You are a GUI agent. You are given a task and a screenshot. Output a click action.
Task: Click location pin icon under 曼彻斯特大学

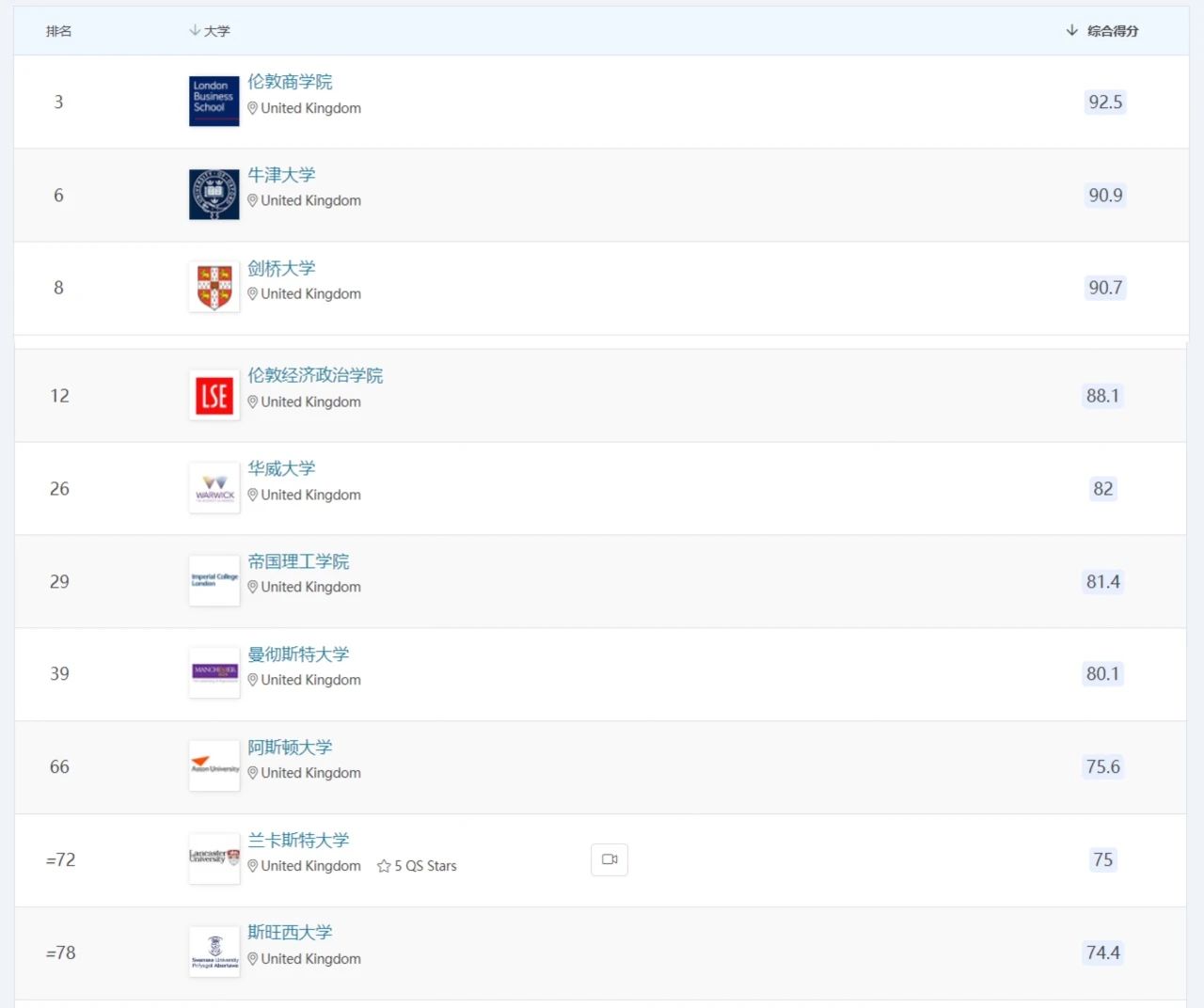(253, 680)
